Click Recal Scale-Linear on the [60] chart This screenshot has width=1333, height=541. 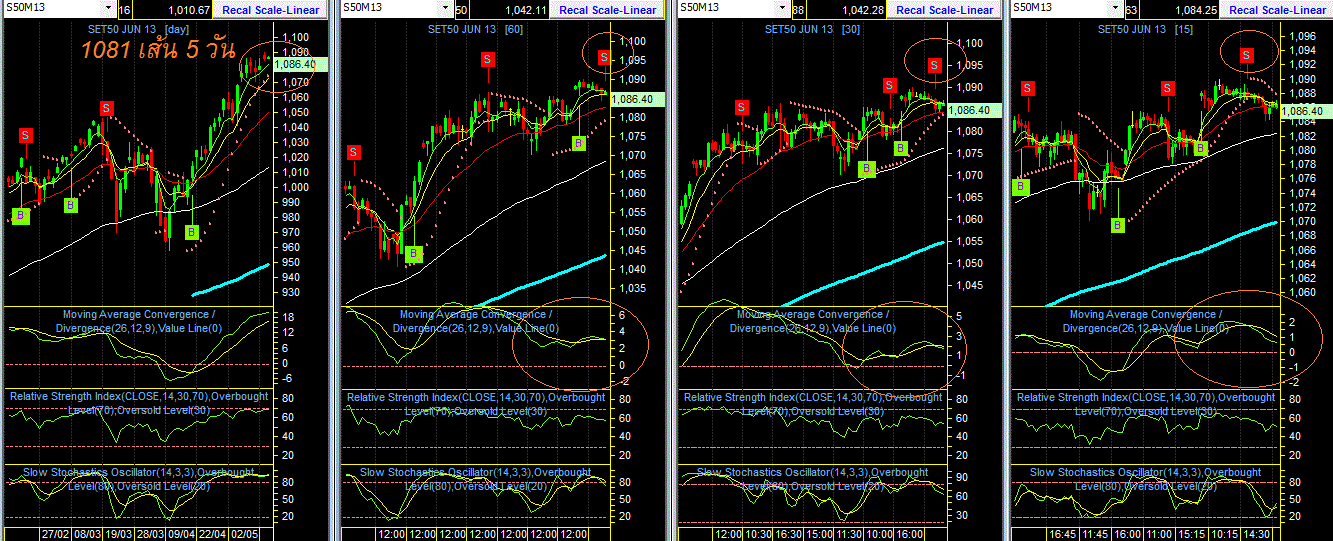[608, 10]
